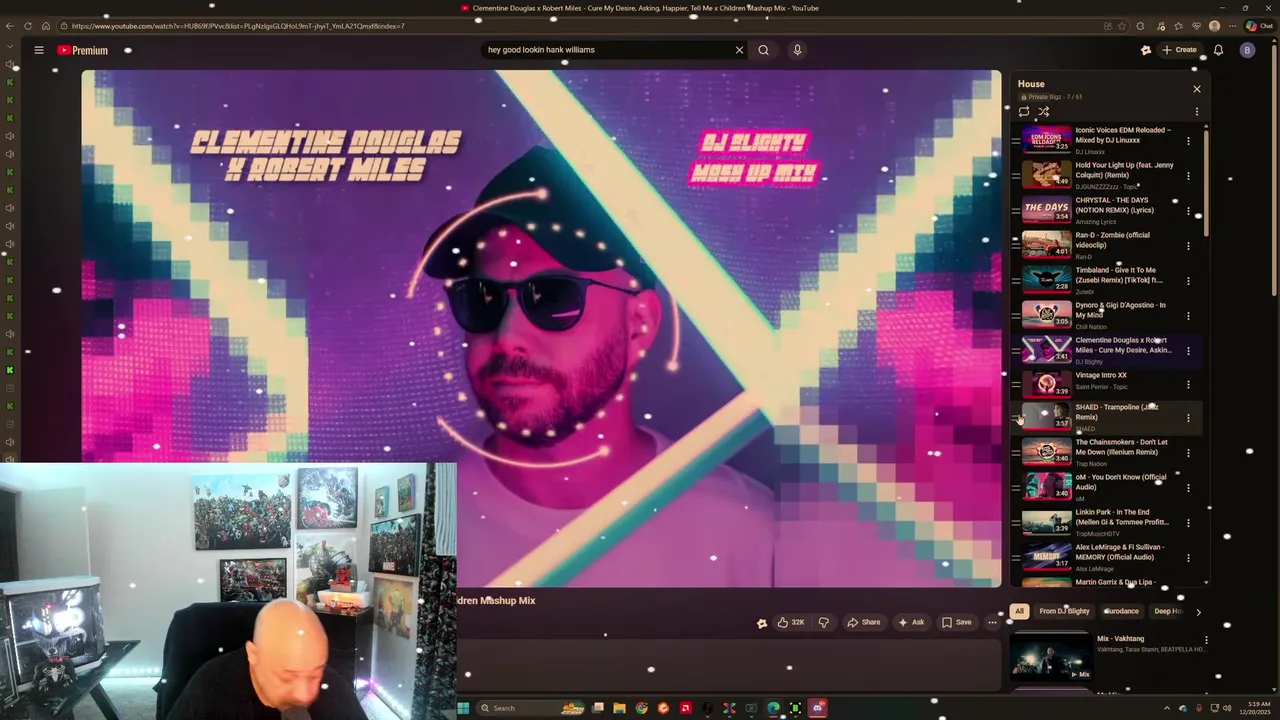Click Dynoro & Gigi D'Agostino thumbnail

[x=1046, y=315]
